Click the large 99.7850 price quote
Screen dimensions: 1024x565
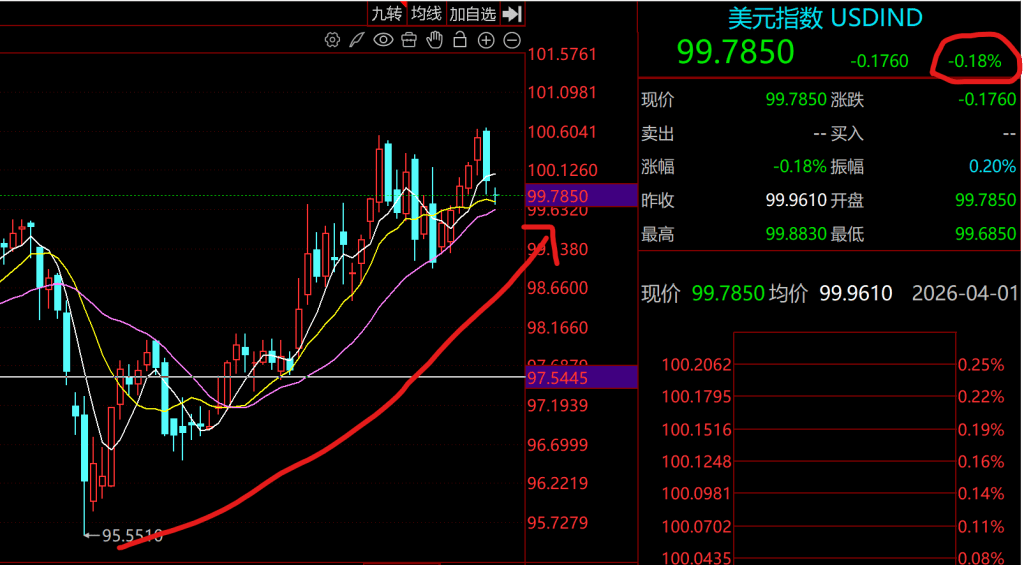735,52
